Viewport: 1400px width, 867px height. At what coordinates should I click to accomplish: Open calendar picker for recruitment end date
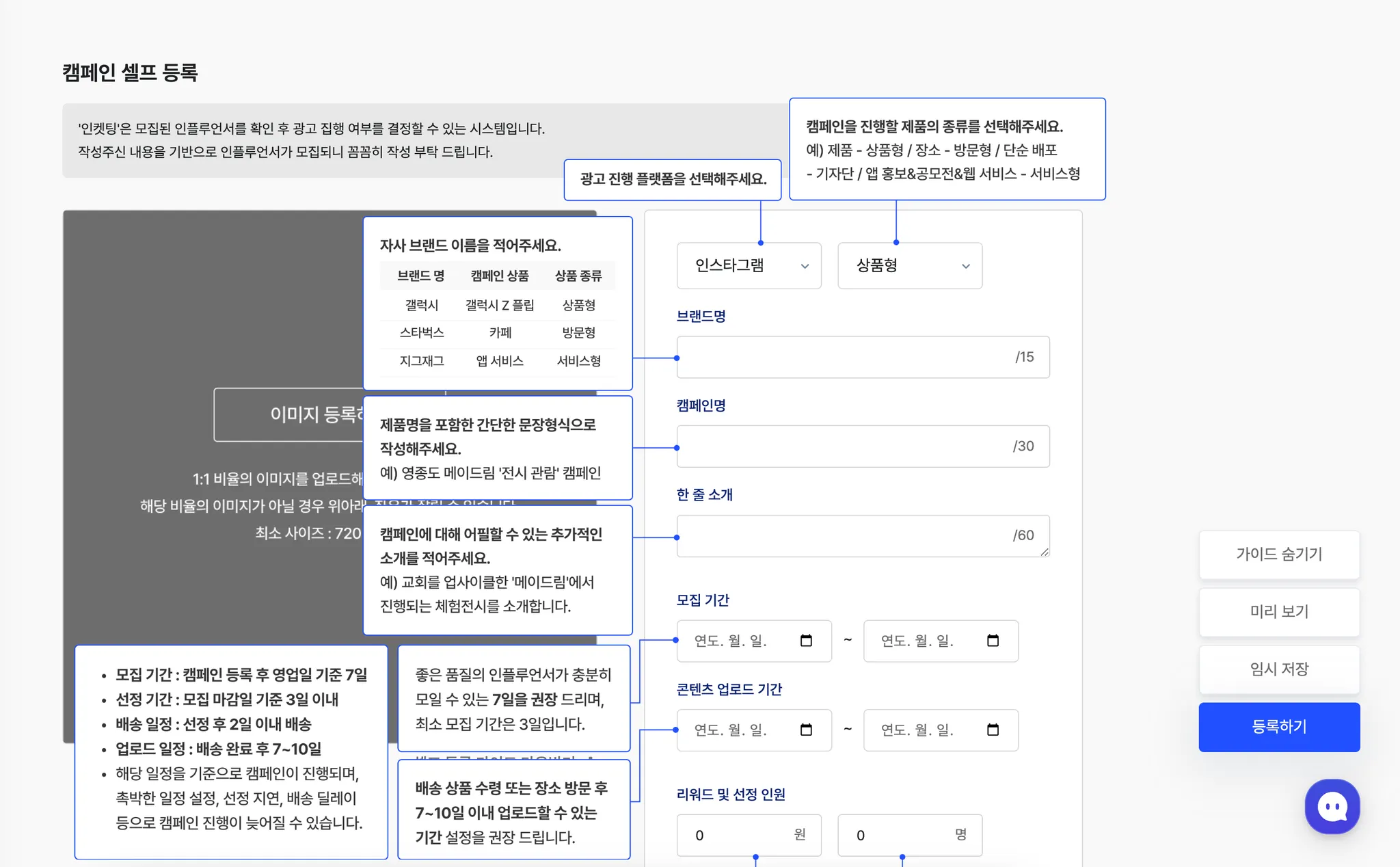[x=993, y=641]
